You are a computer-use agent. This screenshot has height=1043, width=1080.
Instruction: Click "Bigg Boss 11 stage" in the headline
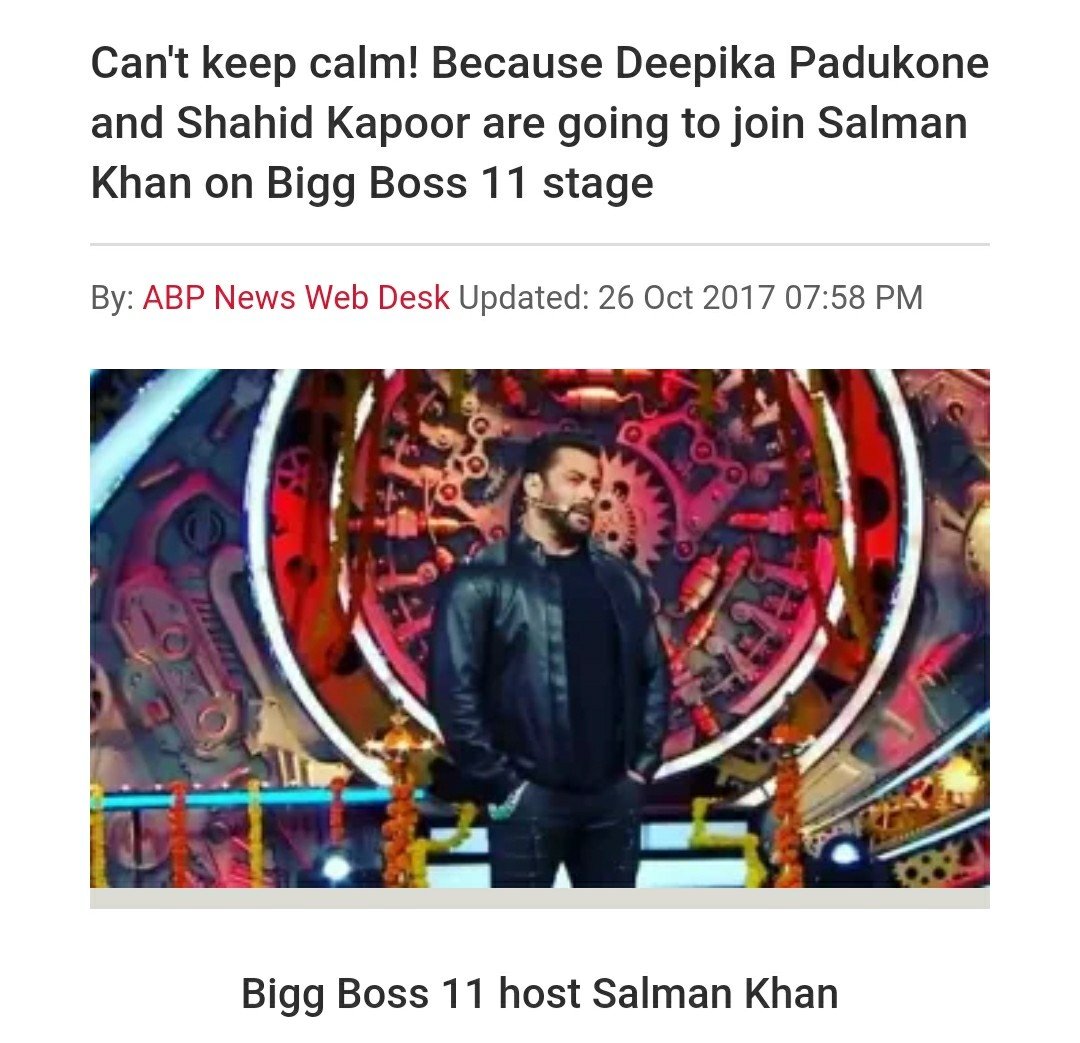point(460,184)
